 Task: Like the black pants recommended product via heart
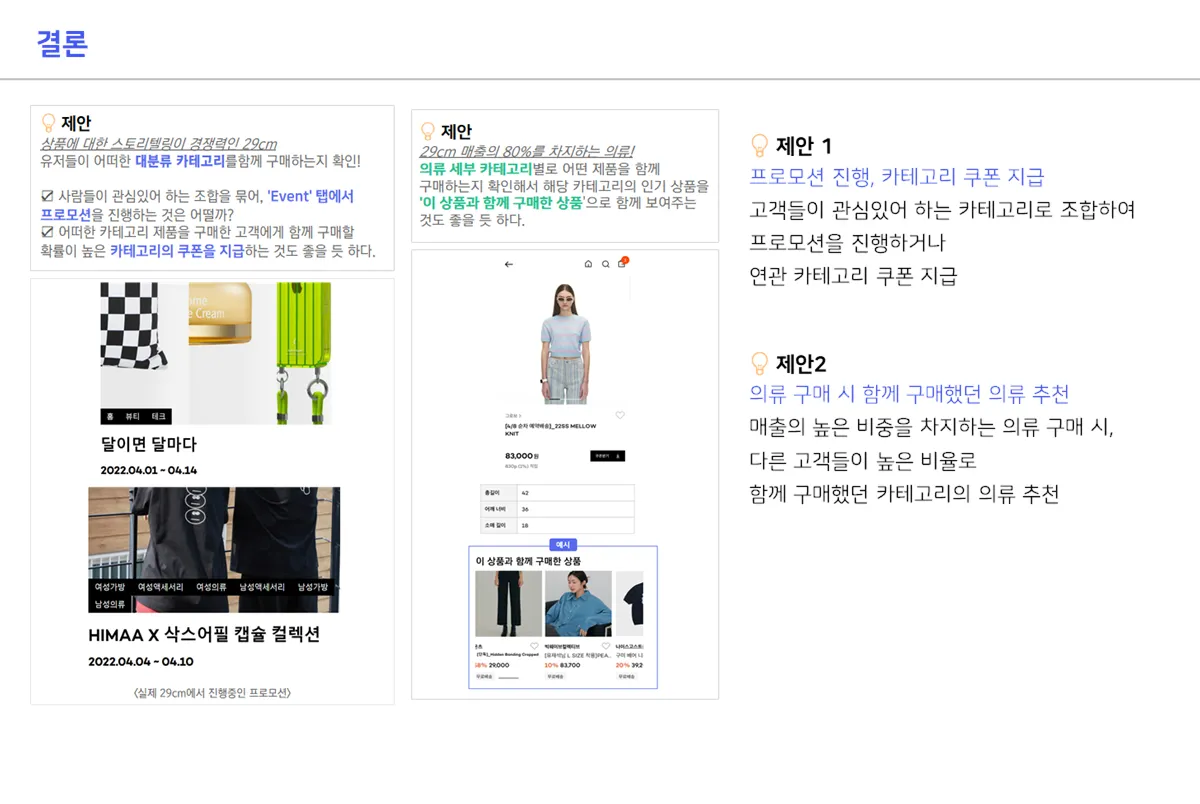pos(534,646)
